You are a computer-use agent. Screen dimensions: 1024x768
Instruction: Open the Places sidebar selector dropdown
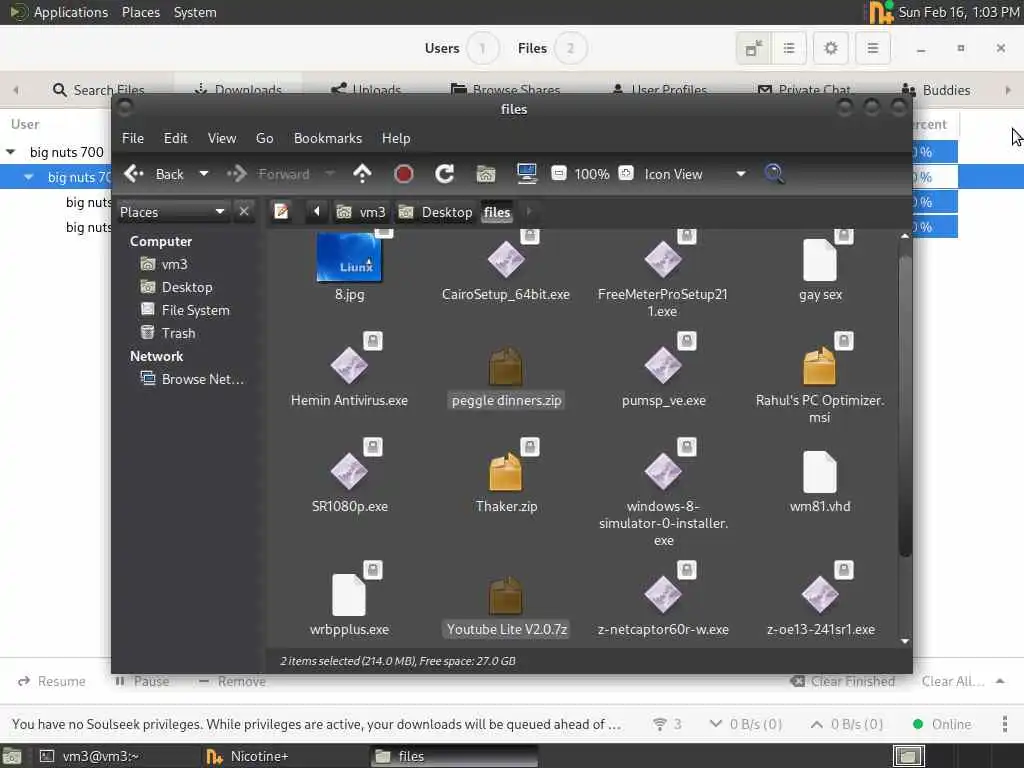[172, 212]
